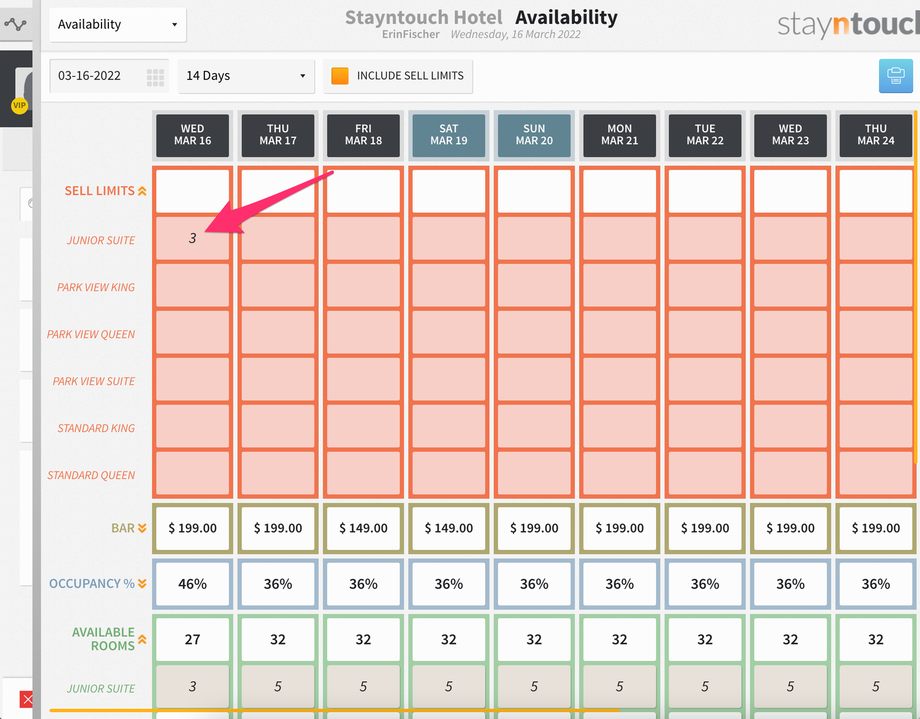Select the FRI MAR 18 column header
Image resolution: width=920 pixels, height=719 pixels.
(363, 135)
